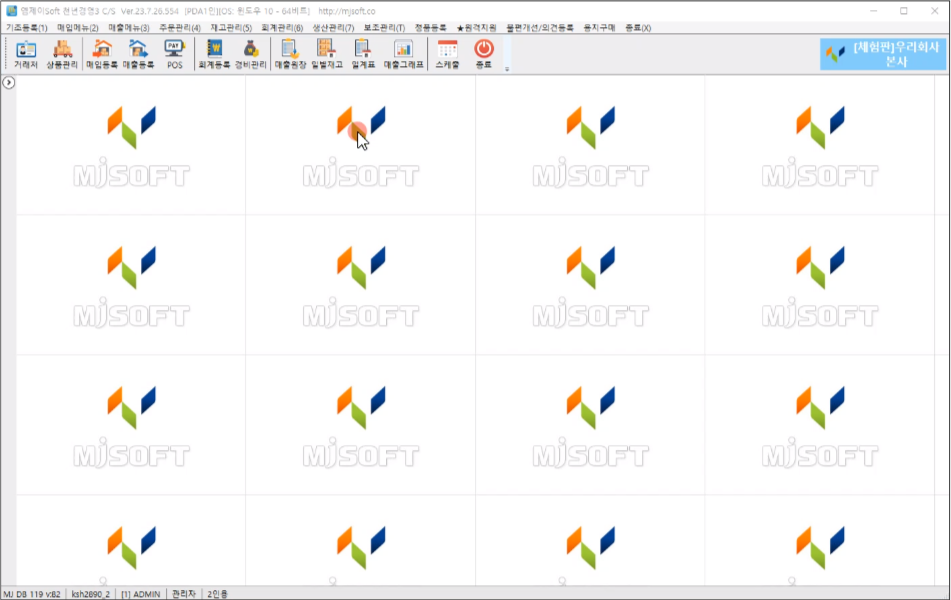The width and height of the screenshot is (951, 600).
Task: Open the 재고관리(5) menu
Action: click(230, 28)
